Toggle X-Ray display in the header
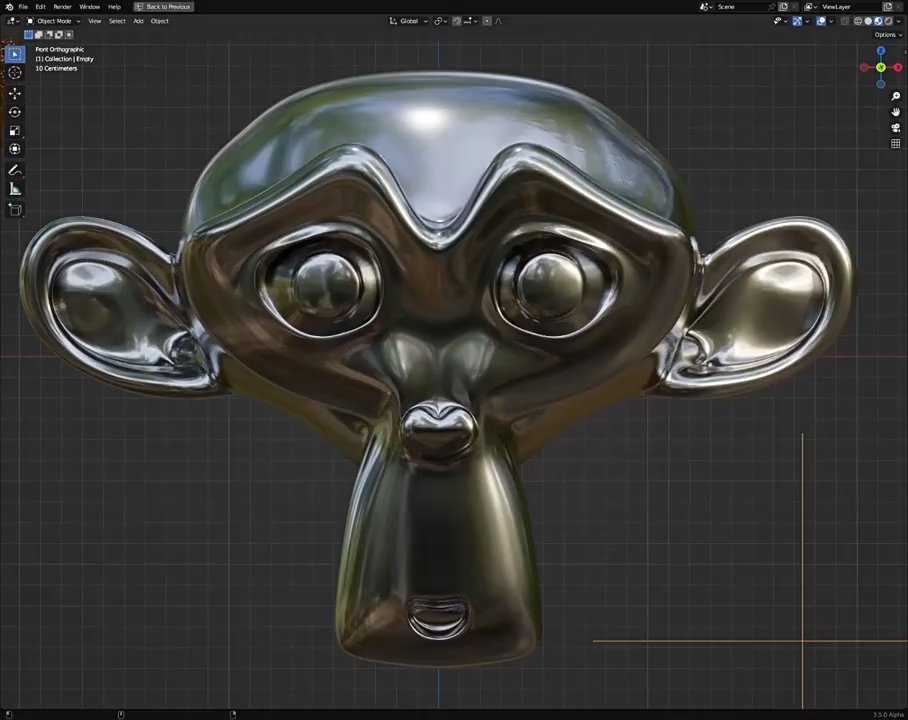Screen dimensions: 908x720 [x=845, y=21]
